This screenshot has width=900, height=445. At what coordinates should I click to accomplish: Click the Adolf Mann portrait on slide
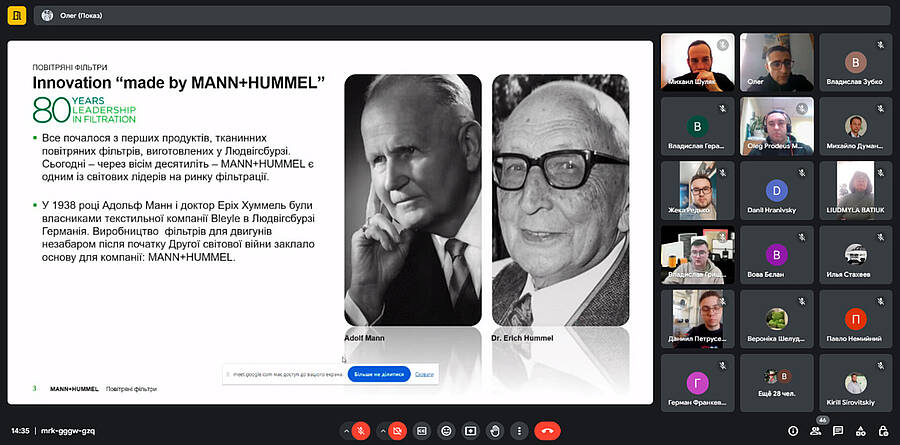coord(413,200)
